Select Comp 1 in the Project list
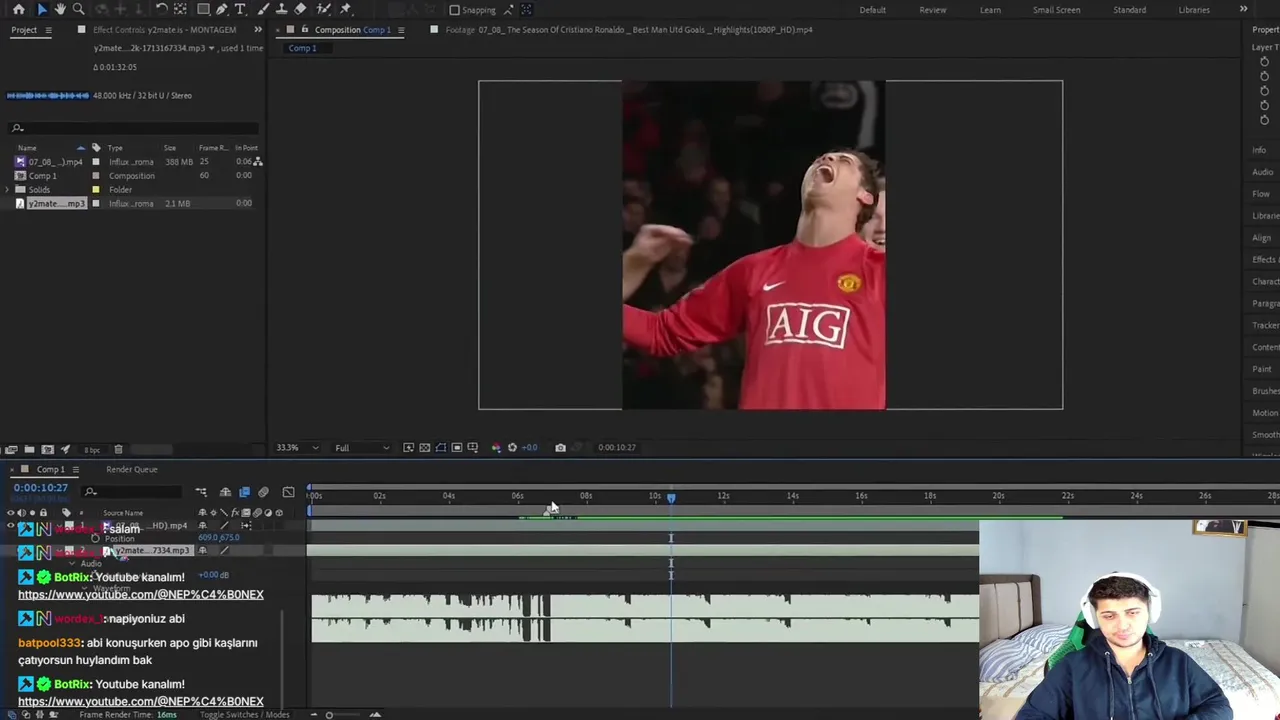Viewport: 1280px width, 720px height. (x=42, y=176)
